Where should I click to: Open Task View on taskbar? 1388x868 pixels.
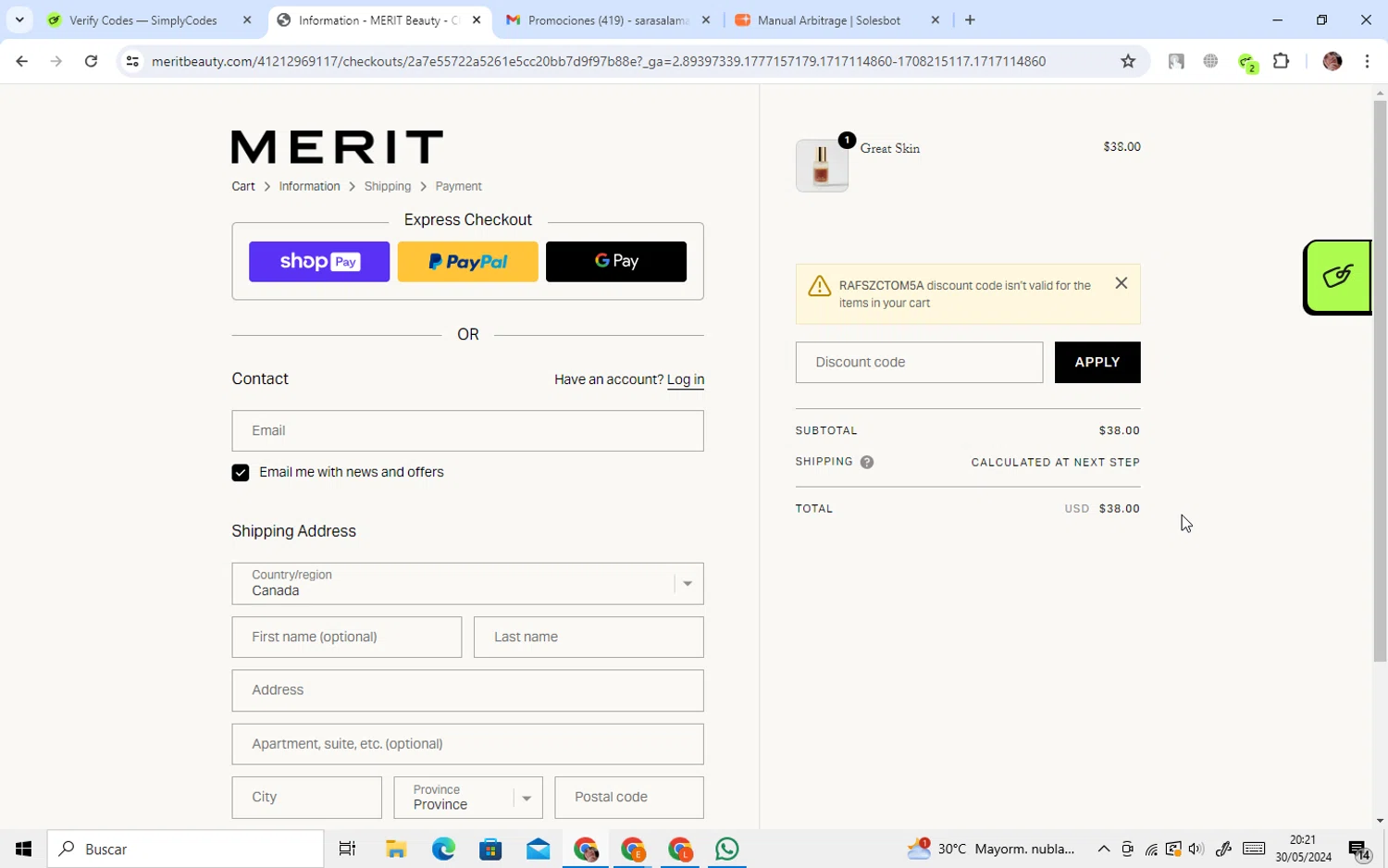[x=348, y=849]
